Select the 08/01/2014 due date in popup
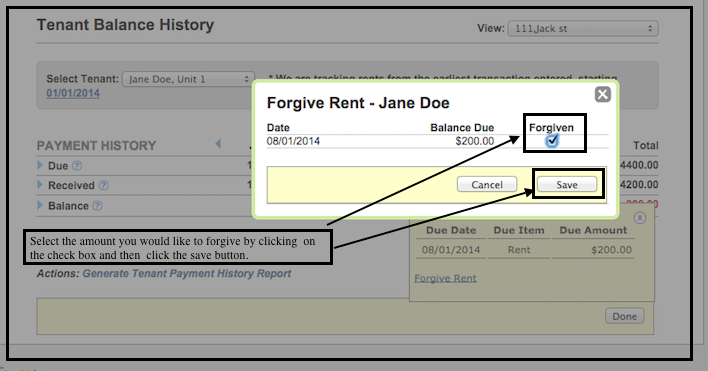 click(451, 250)
